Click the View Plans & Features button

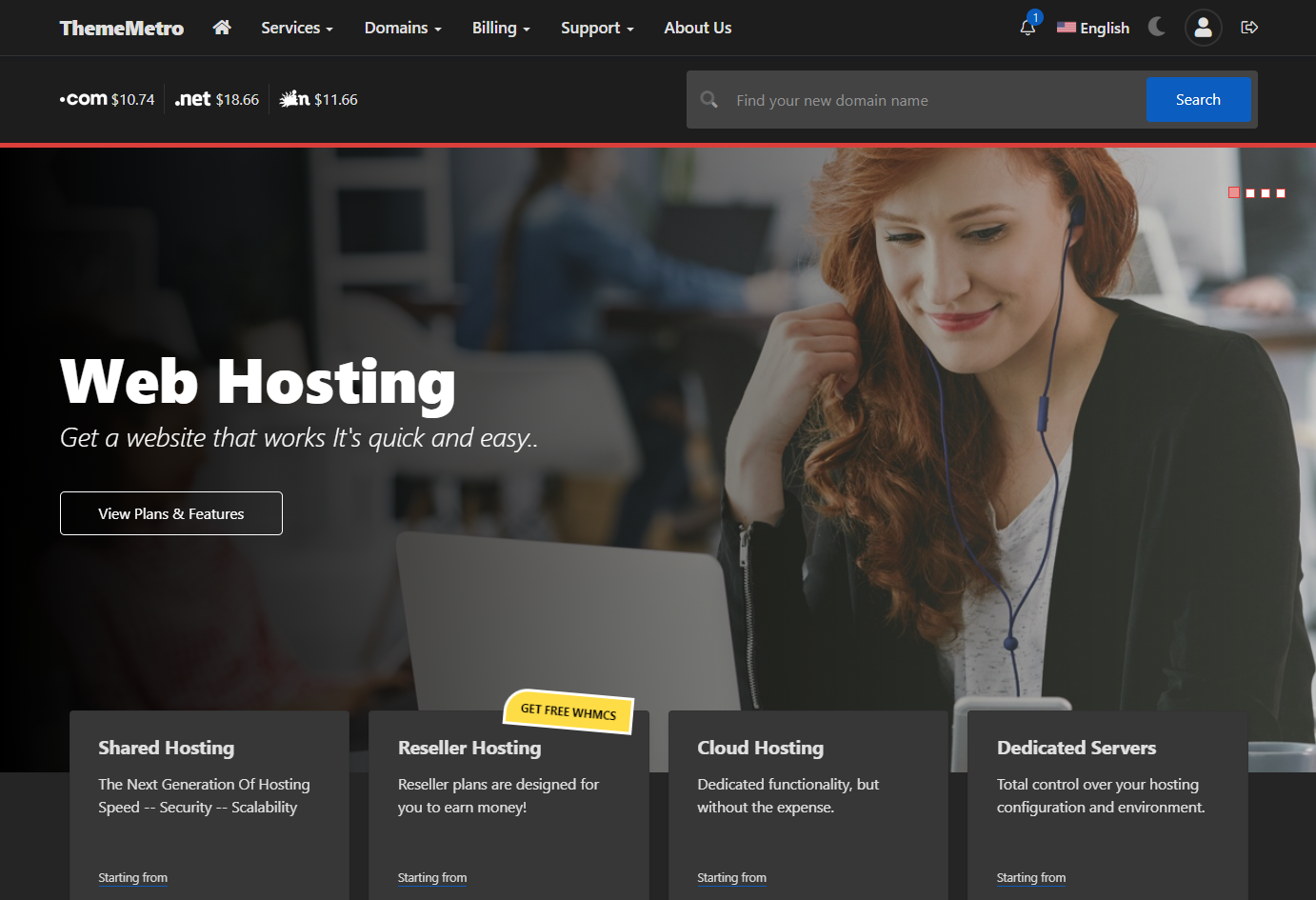coord(170,512)
